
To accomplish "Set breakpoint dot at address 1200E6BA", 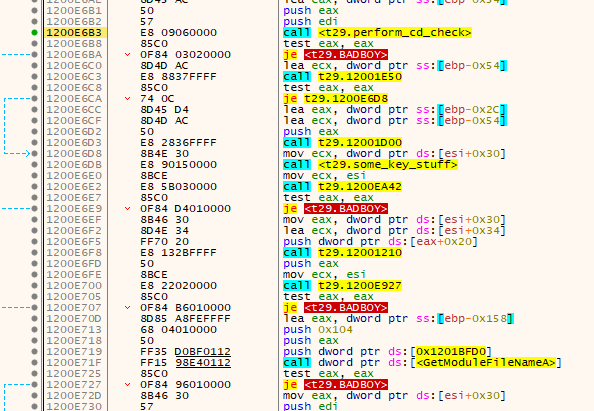I will 34,55.
